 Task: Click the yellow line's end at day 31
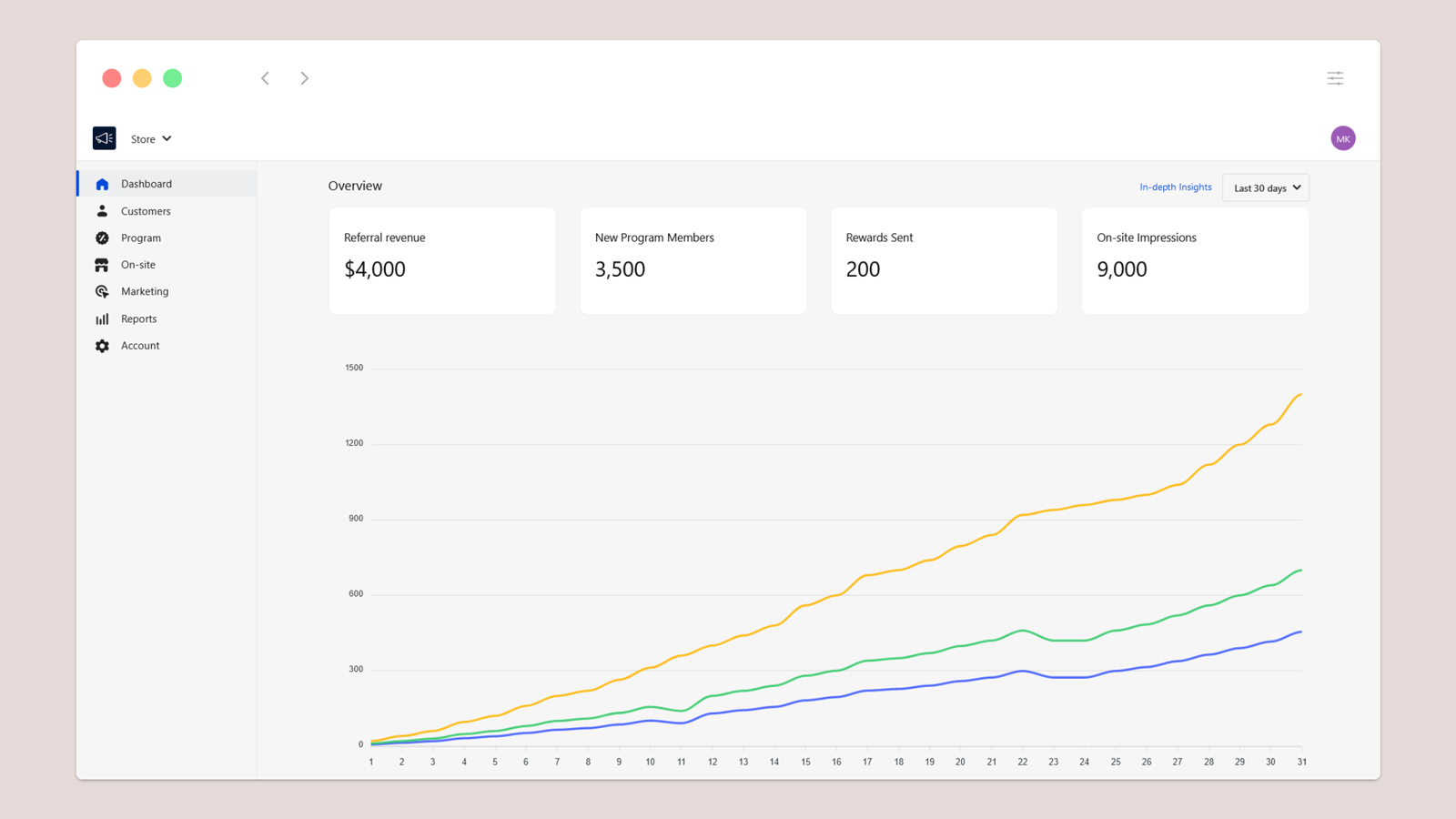(x=1300, y=395)
